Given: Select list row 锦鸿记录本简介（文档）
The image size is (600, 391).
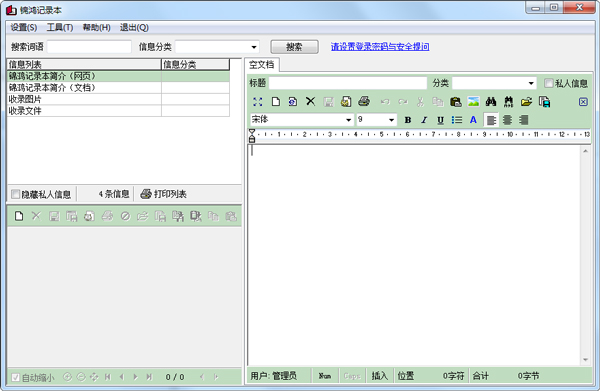Looking at the screenshot, I should click(x=119, y=88).
